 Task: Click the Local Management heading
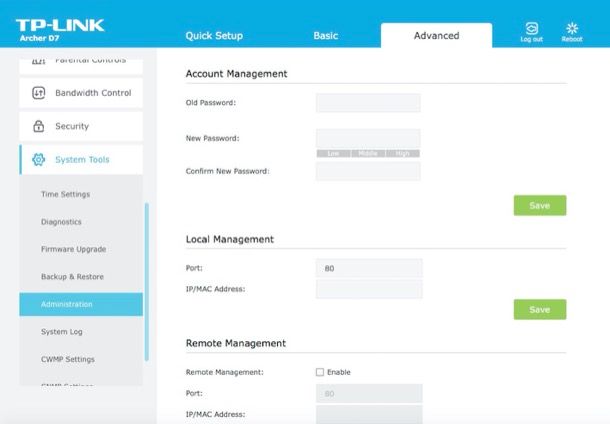230,239
